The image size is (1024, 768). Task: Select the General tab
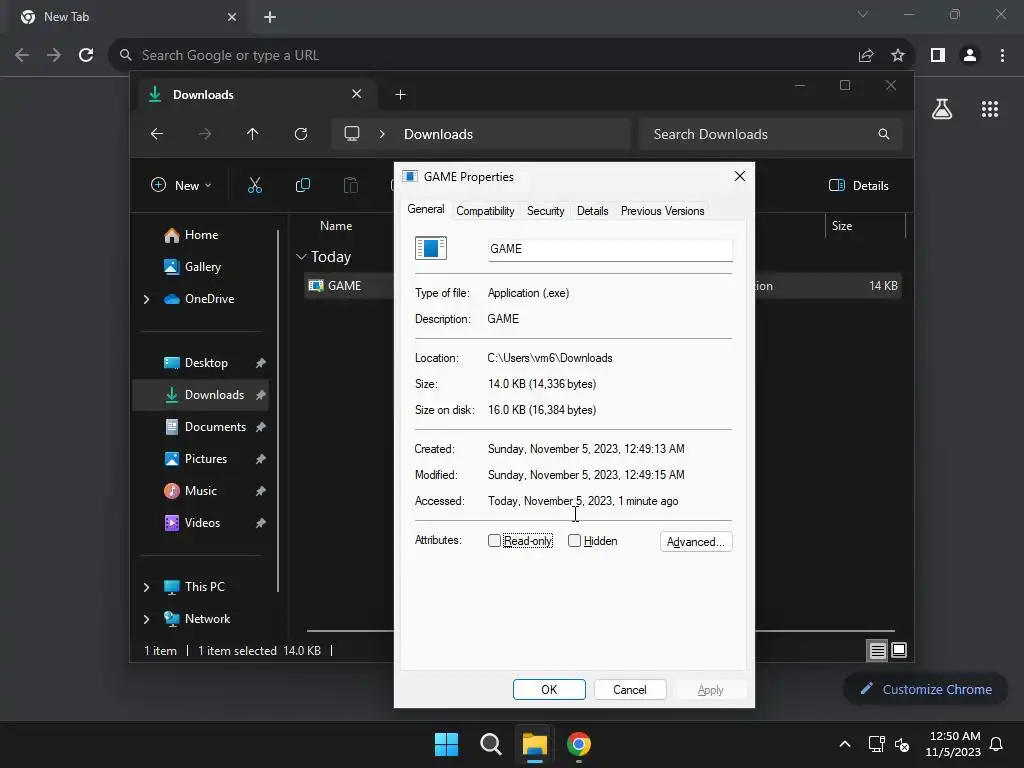(x=426, y=209)
